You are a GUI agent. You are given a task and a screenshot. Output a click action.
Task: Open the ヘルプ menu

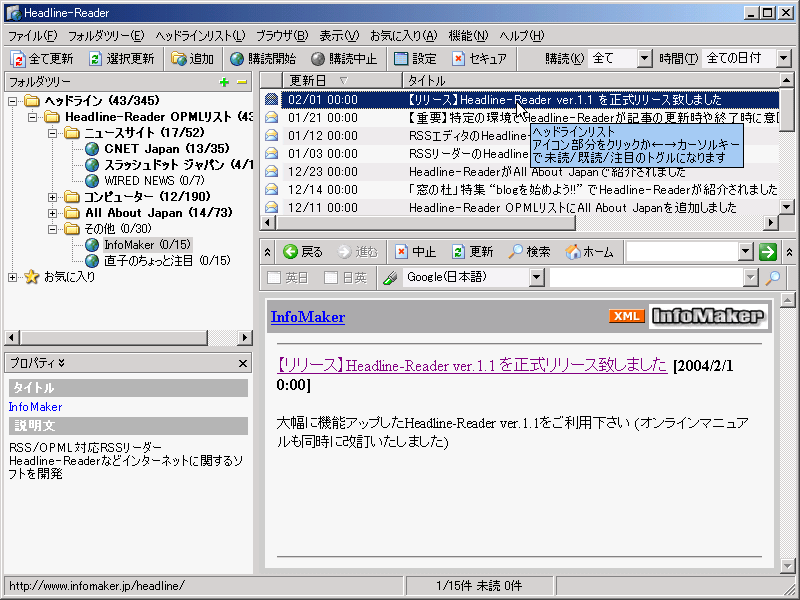(x=521, y=36)
